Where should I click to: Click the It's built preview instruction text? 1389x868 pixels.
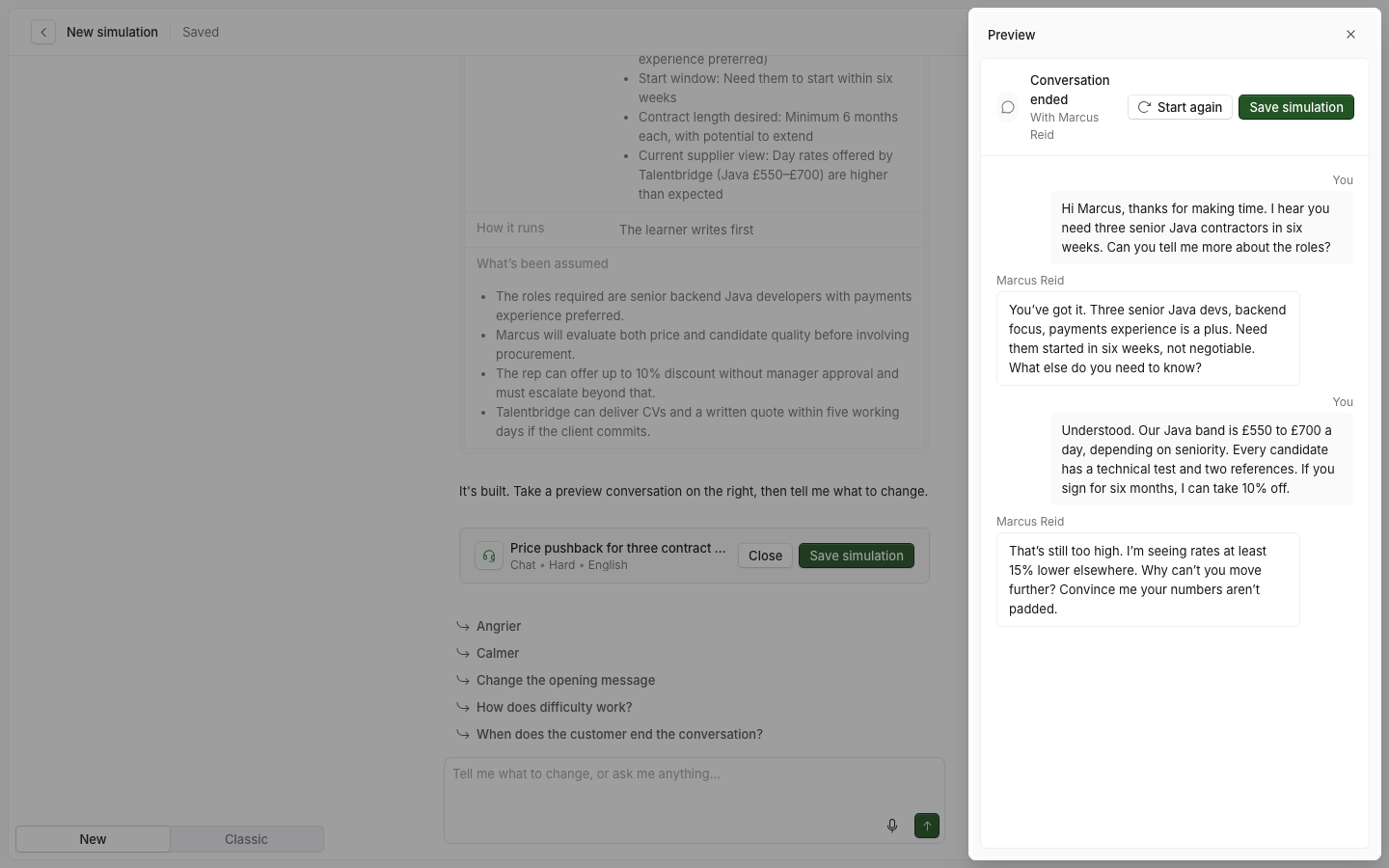click(x=694, y=491)
